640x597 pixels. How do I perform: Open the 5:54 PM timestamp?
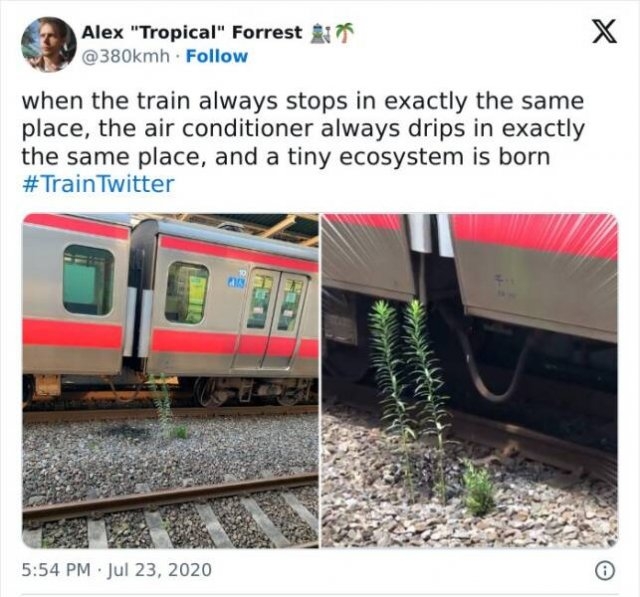pyautogui.click(x=56, y=570)
